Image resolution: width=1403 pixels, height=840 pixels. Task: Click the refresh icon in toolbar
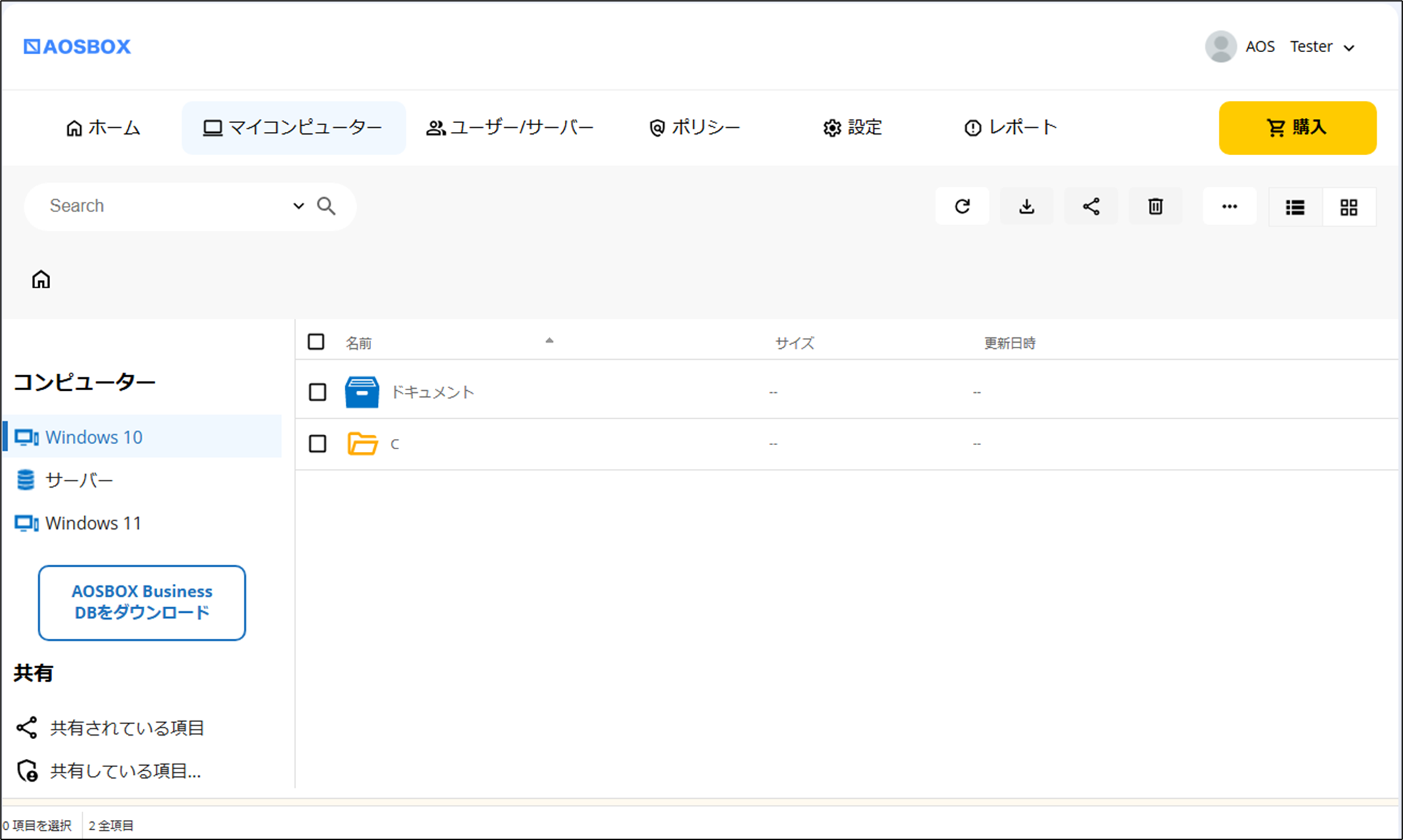point(962,207)
